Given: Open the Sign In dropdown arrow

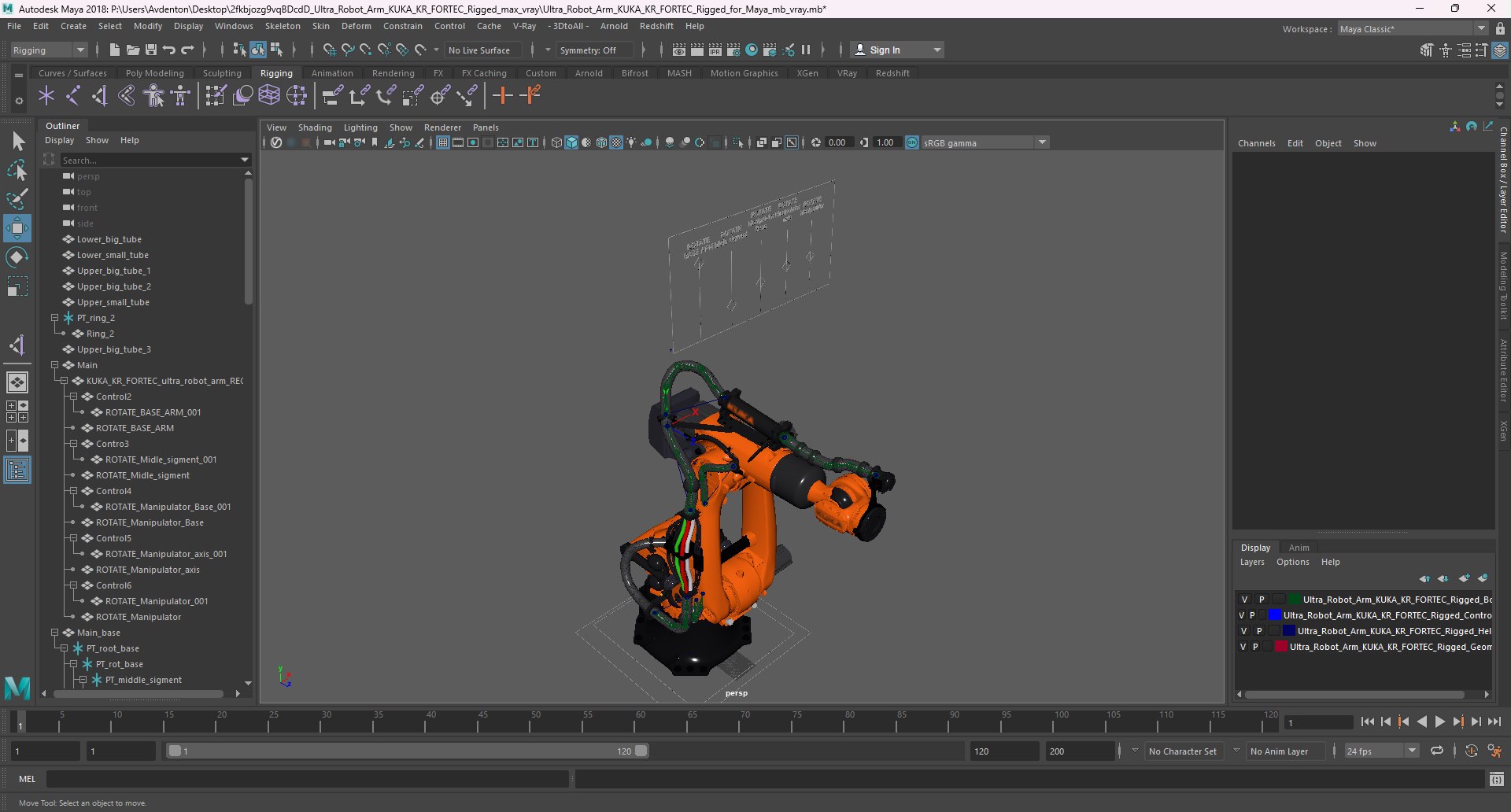Looking at the screenshot, I should tap(937, 50).
